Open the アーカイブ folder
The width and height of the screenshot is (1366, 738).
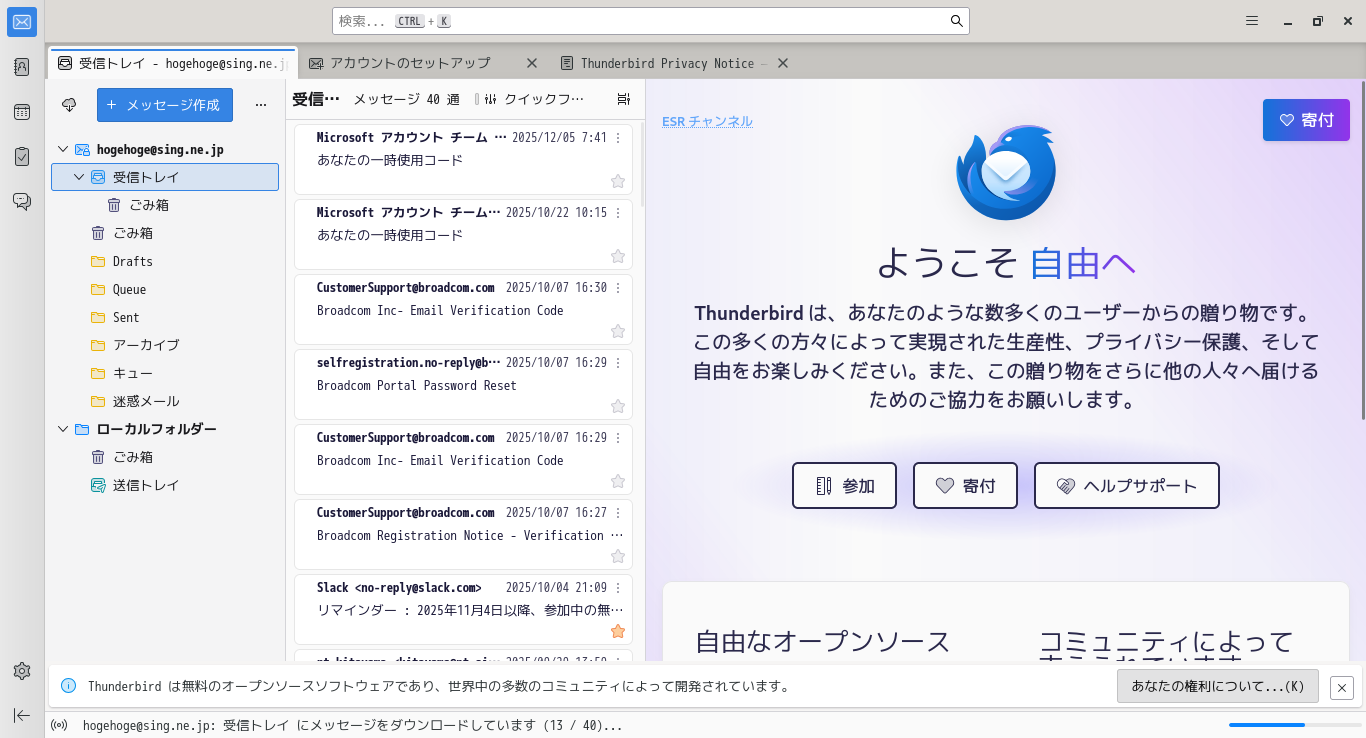pyautogui.click(x=165, y=345)
